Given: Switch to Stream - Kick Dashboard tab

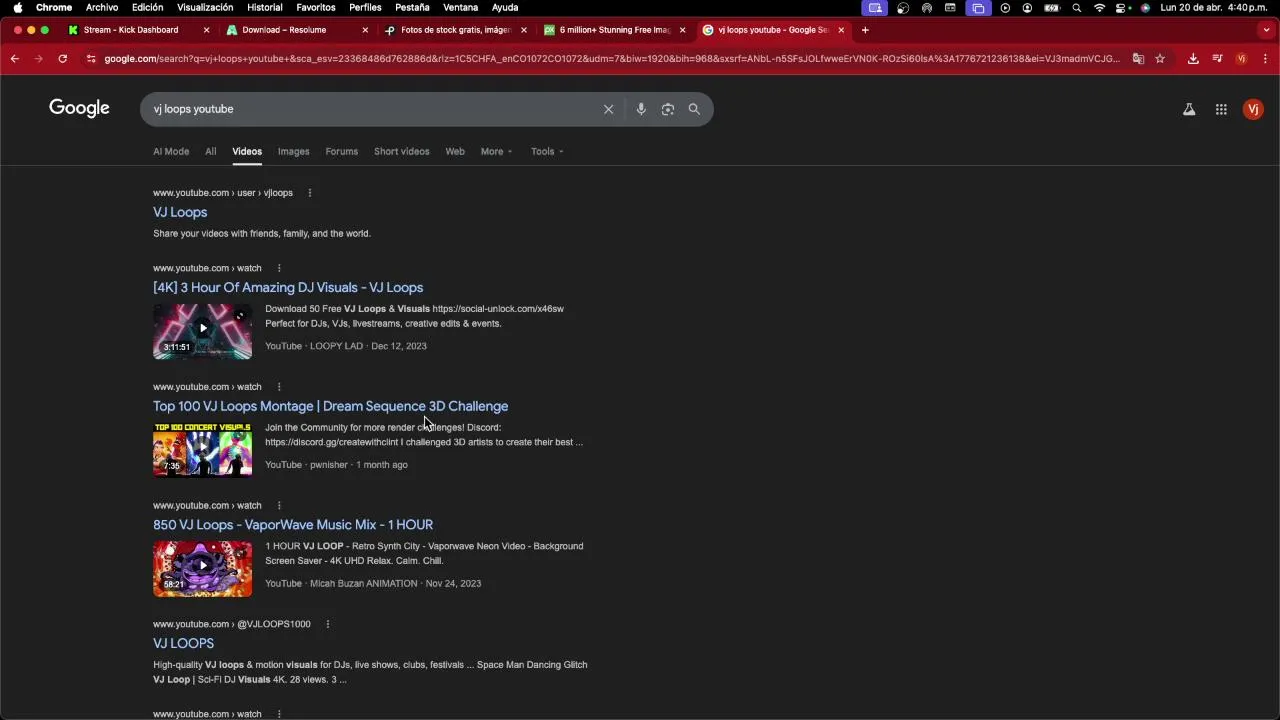Looking at the screenshot, I should 139,30.
